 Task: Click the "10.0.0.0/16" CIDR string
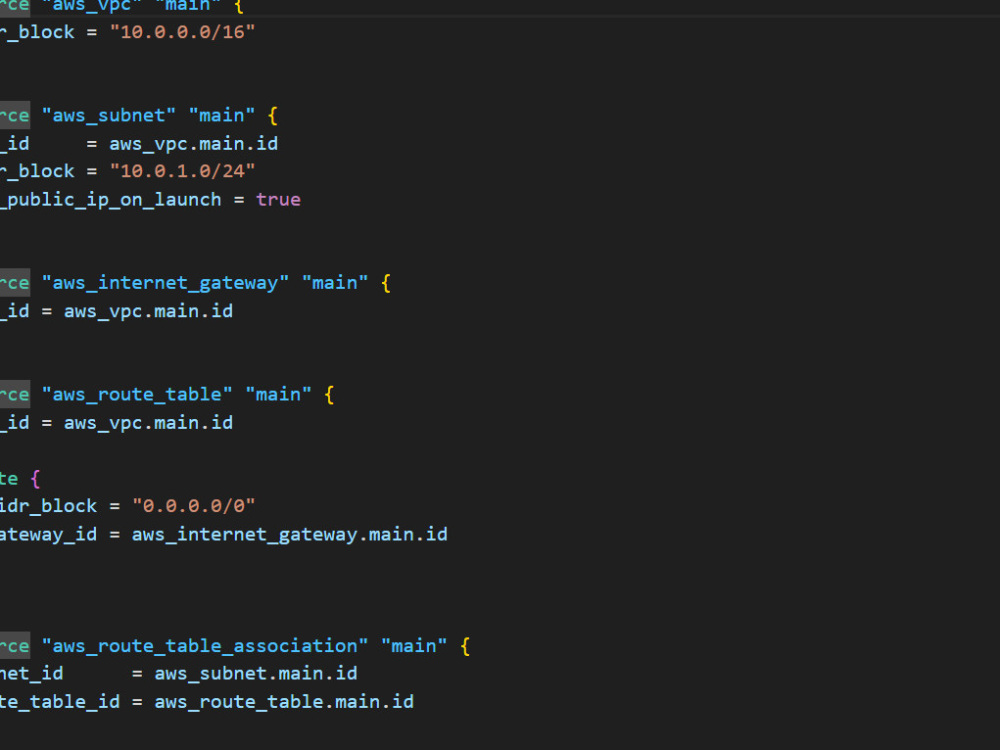pyautogui.click(x=182, y=32)
